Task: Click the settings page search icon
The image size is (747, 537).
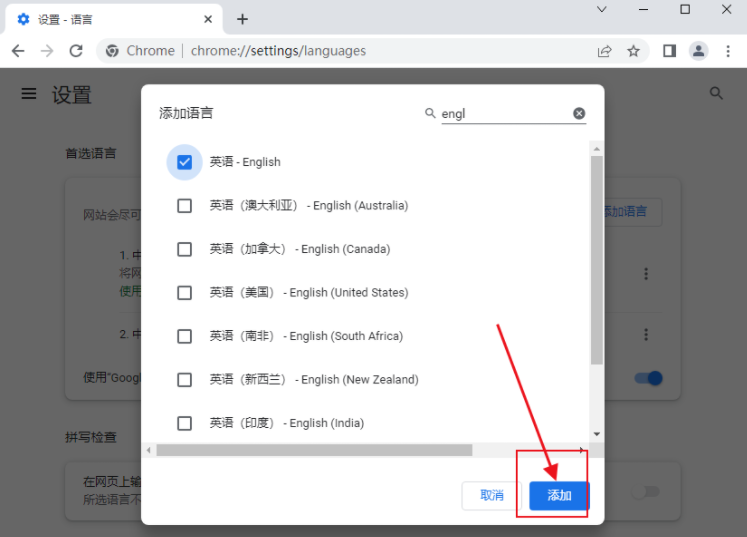Action: pos(716,93)
